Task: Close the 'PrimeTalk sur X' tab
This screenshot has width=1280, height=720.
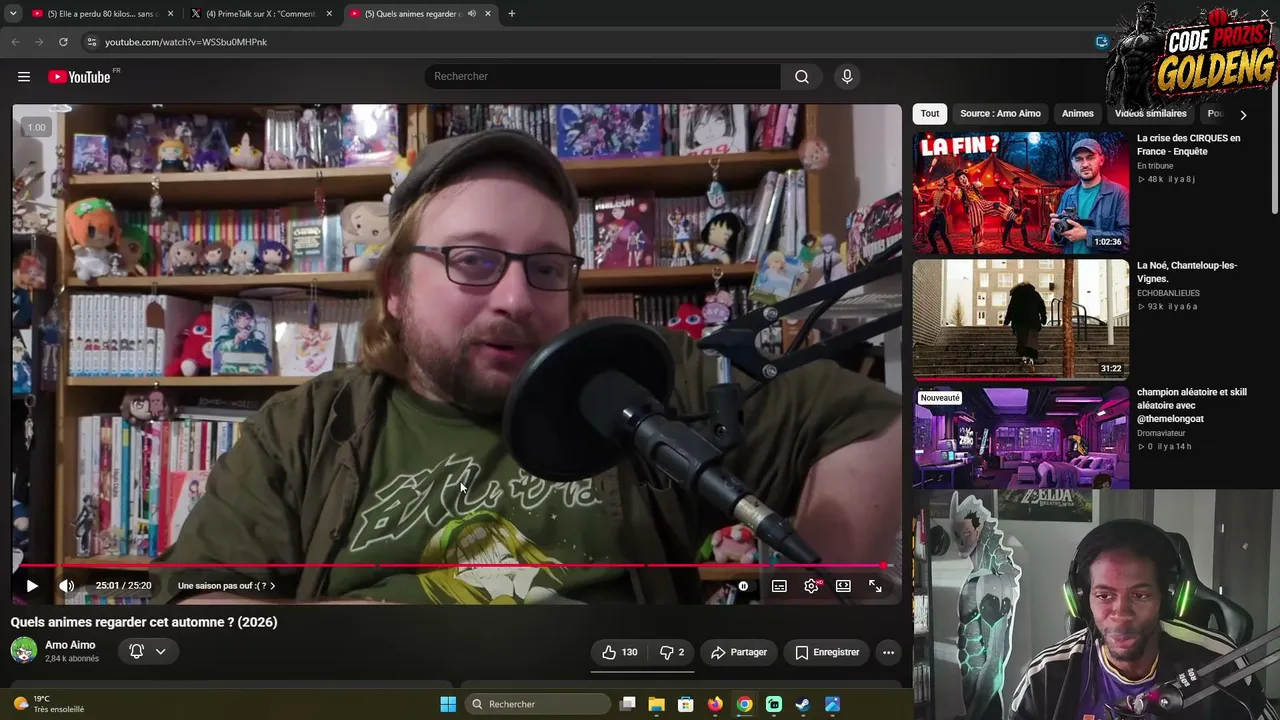Action: tap(329, 14)
